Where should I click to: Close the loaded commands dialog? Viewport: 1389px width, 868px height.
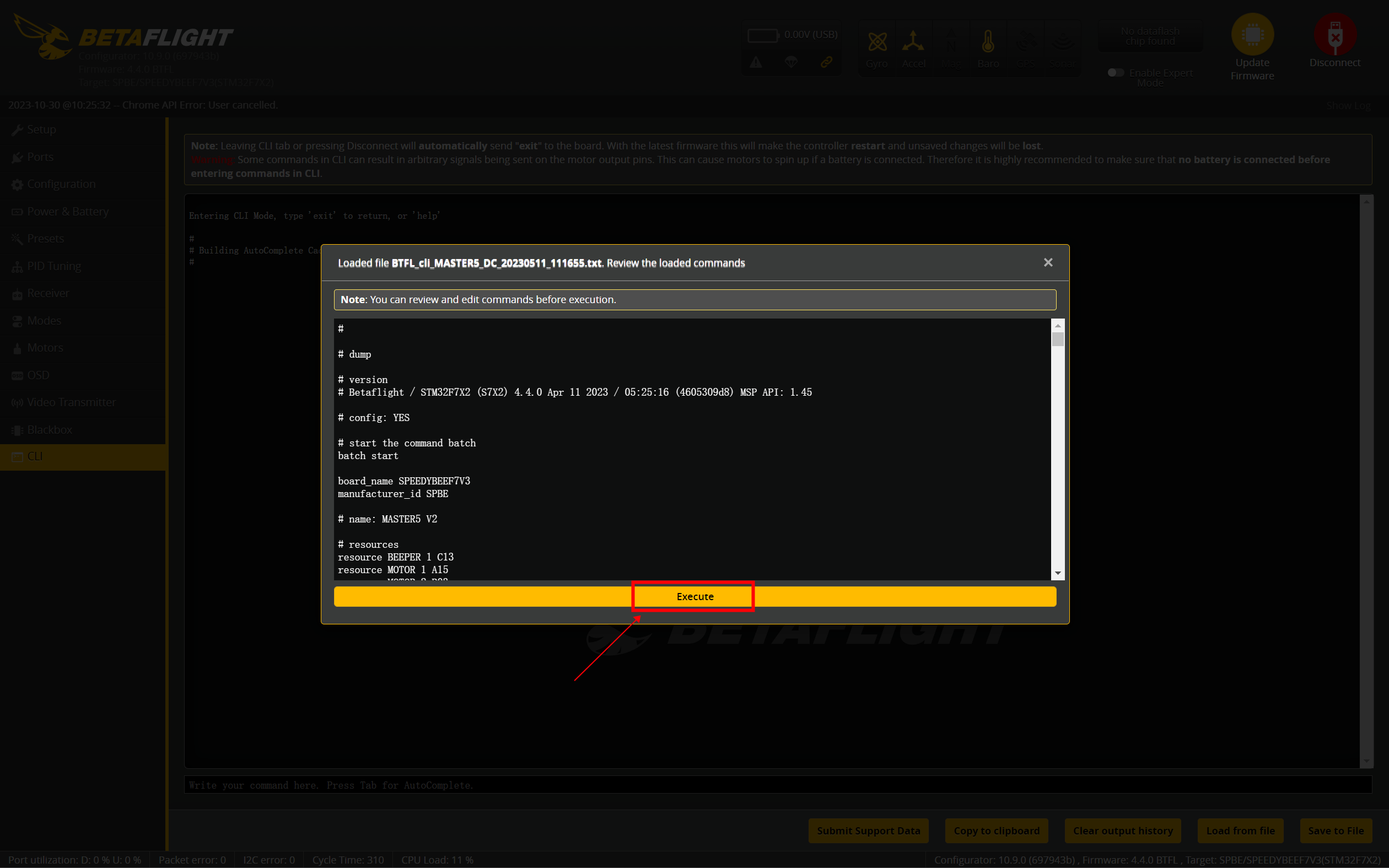[1048, 262]
